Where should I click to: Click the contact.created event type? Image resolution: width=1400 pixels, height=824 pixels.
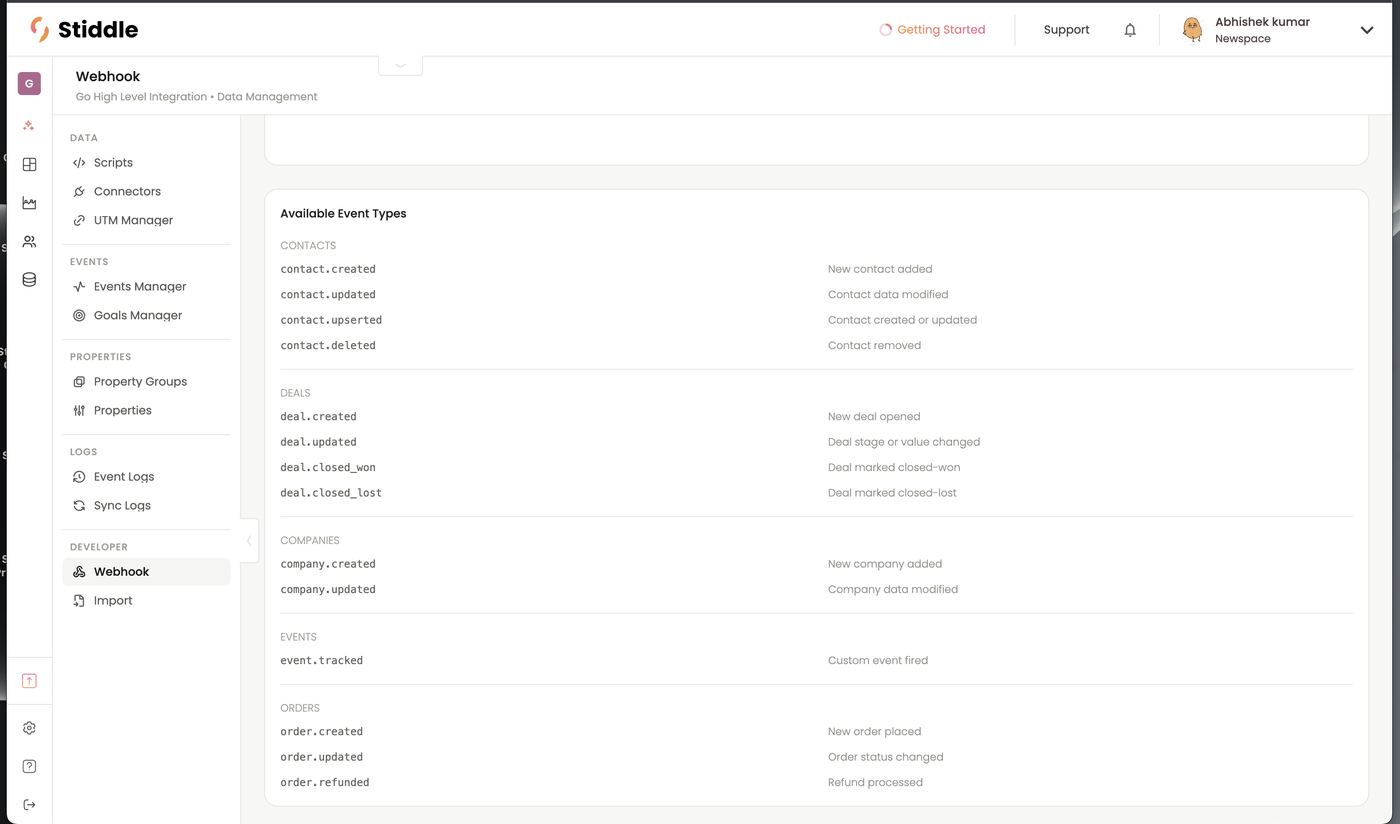(328, 269)
